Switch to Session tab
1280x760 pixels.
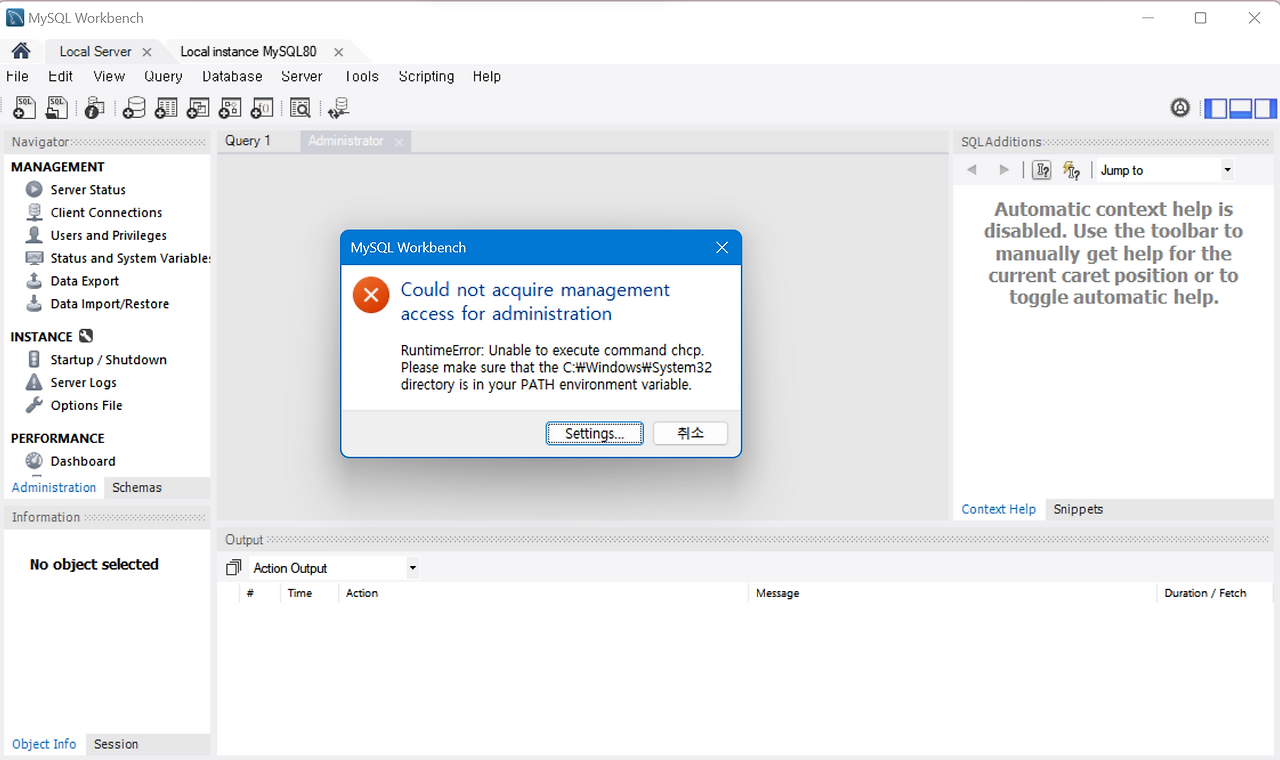point(116,744)
